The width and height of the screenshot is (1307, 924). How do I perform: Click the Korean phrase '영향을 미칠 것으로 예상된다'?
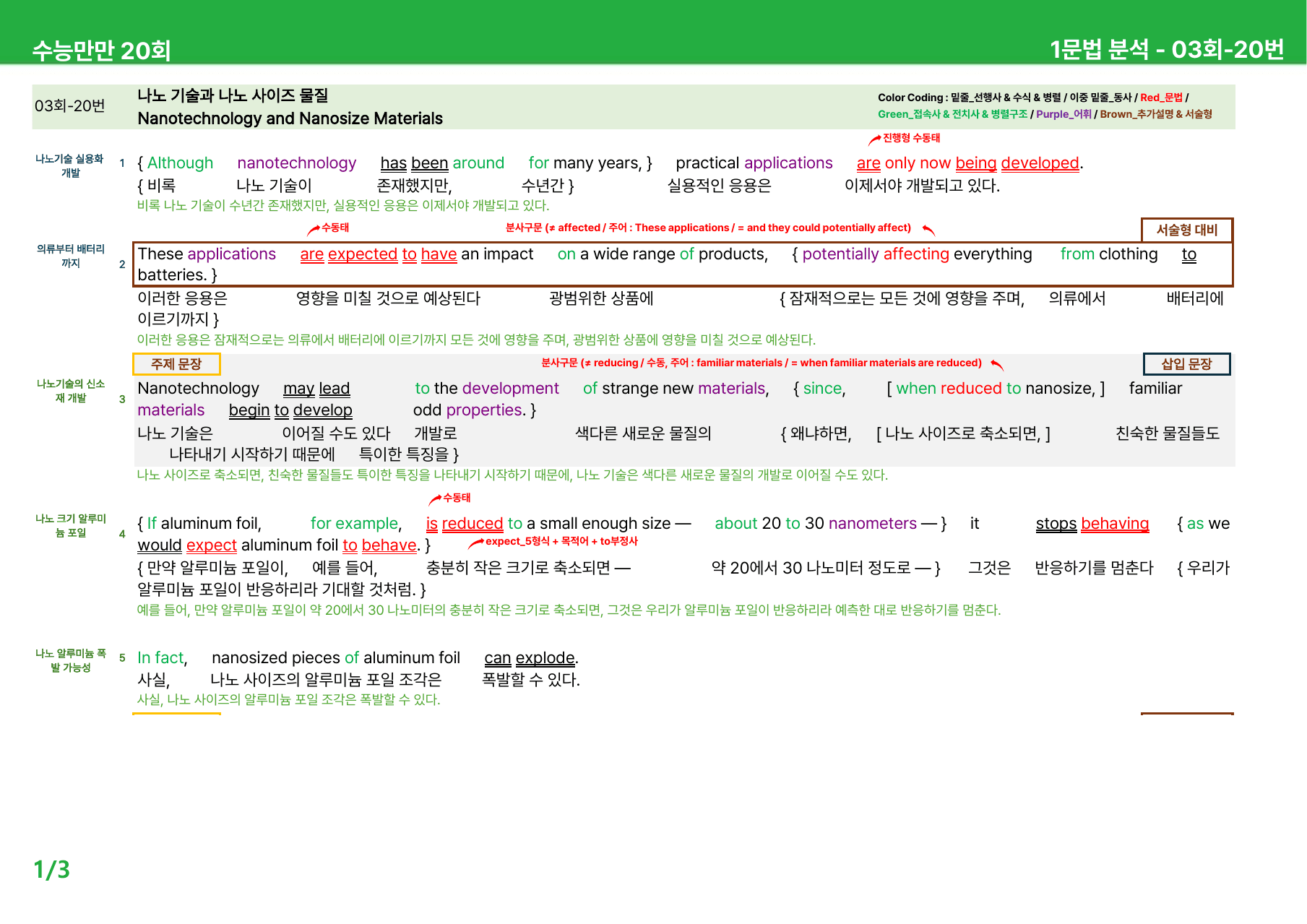(388, 298)
